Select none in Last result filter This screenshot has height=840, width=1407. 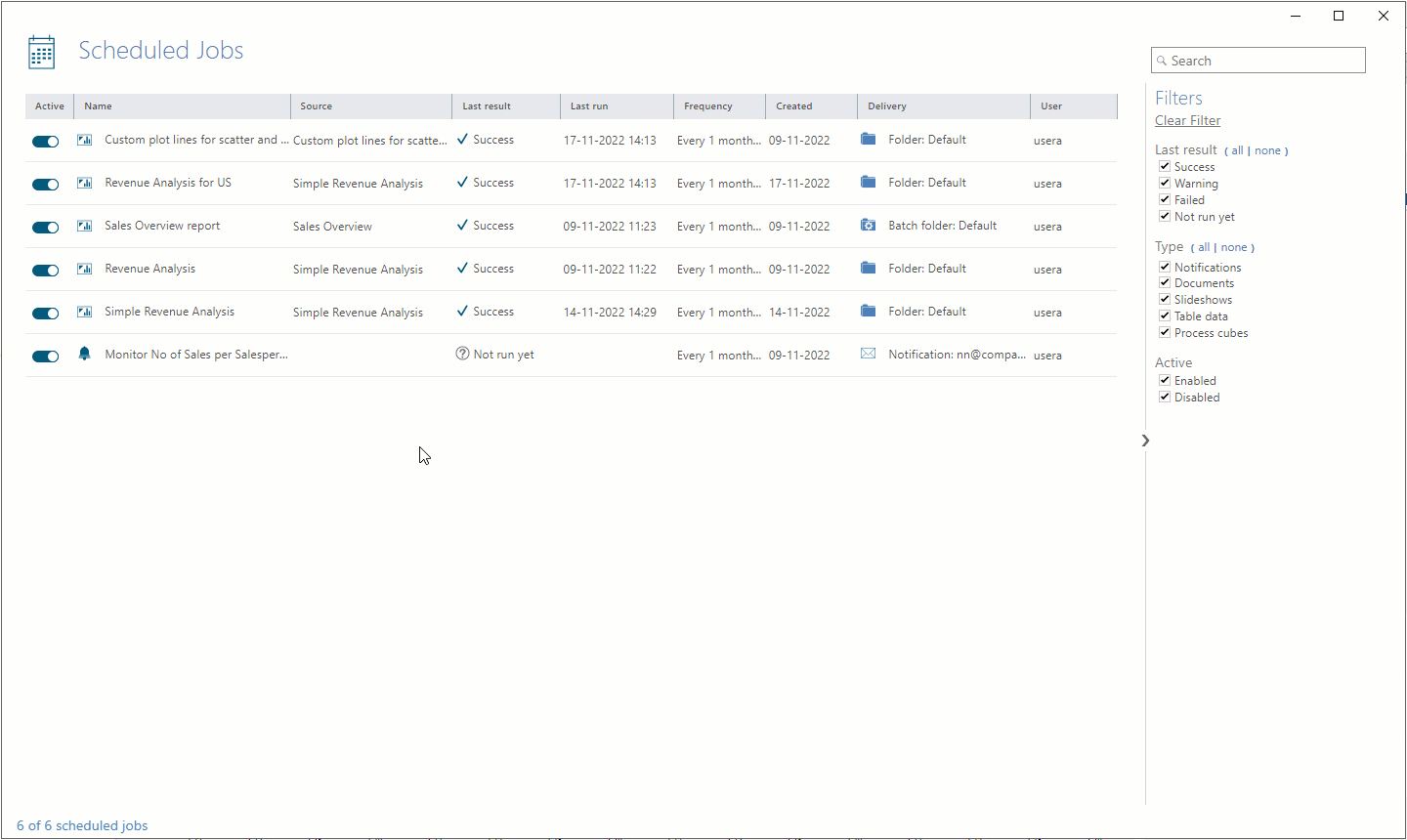point(1267,150)
